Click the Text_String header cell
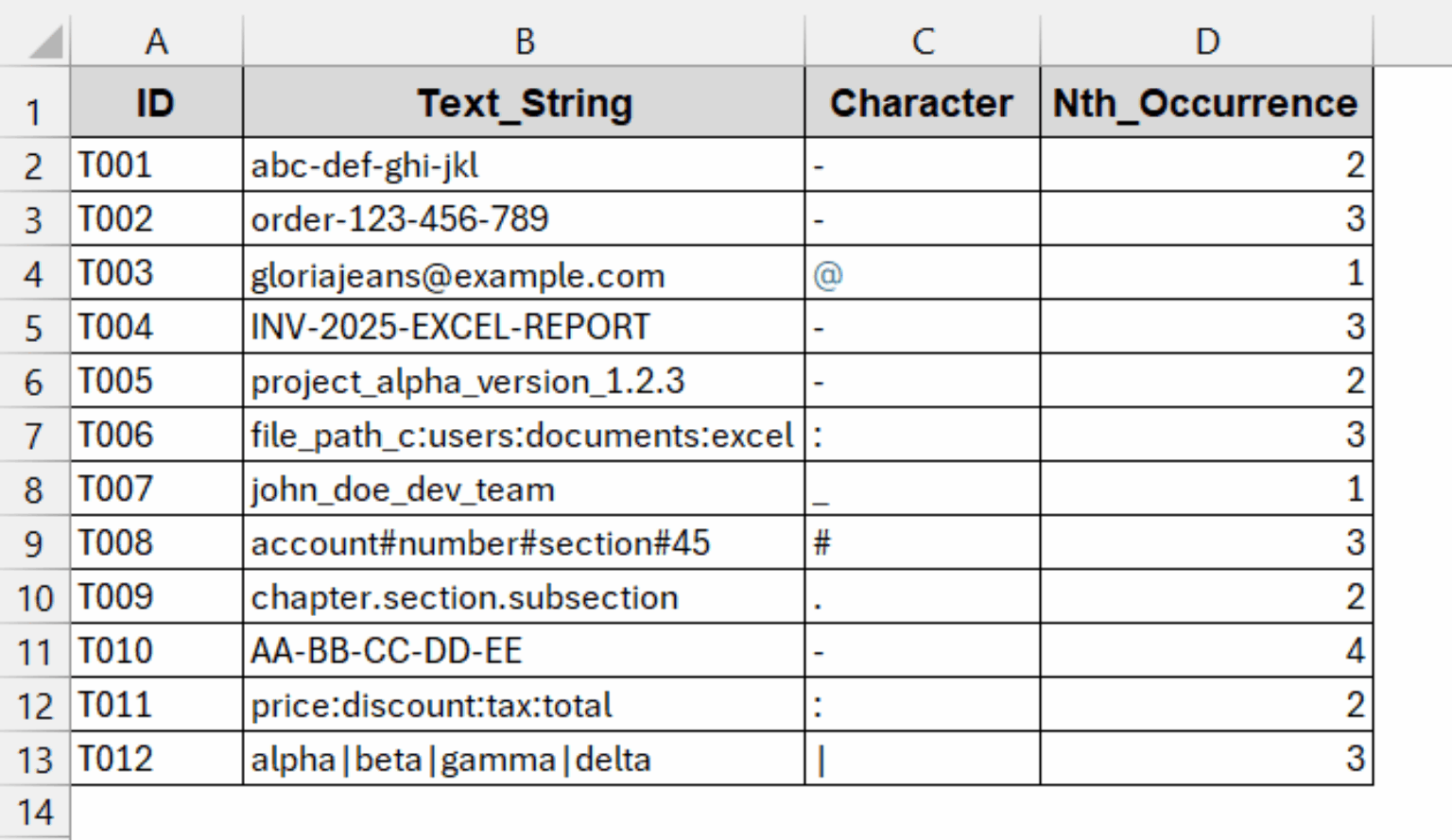This screenshot has width=1452, height=840. pyautogui.click(x=524, y=103)
